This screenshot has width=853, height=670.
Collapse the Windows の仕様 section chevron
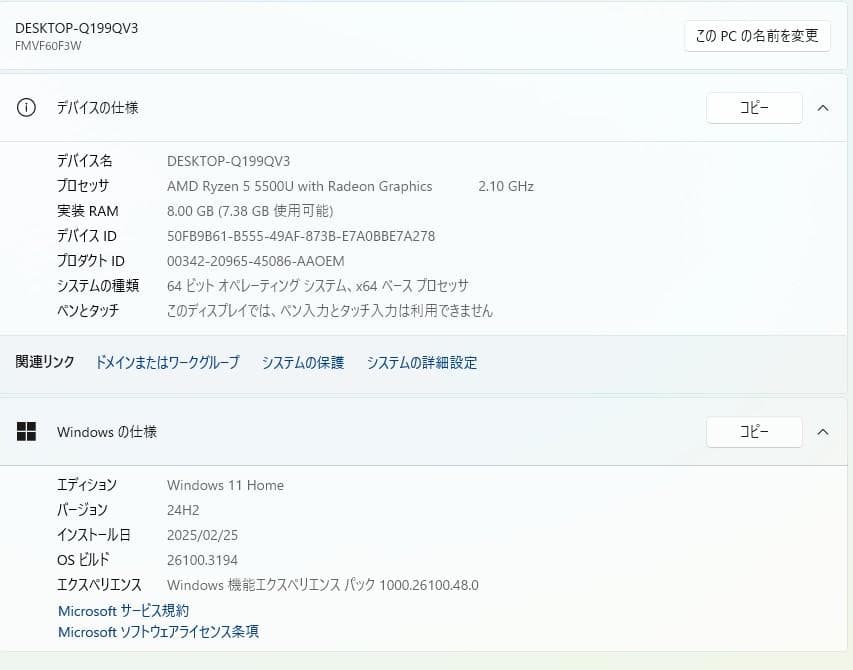pyautogui.click(x=823, y=431)
